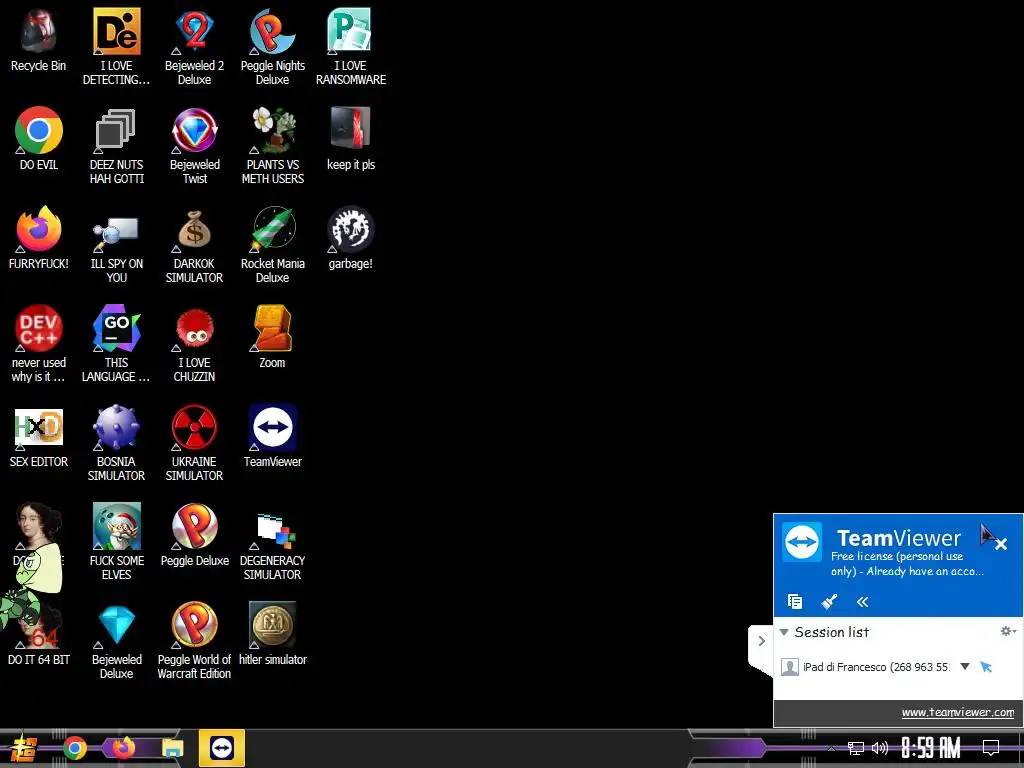This screenshot has height=768, width=1024.
Task: Click the brush icon in the TeamViewer panel
Action: (x=829, y=601)
